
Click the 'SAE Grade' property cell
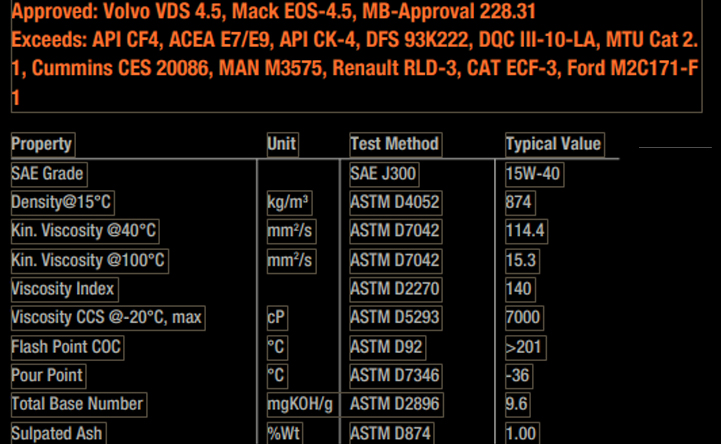[x=49, y=174]
